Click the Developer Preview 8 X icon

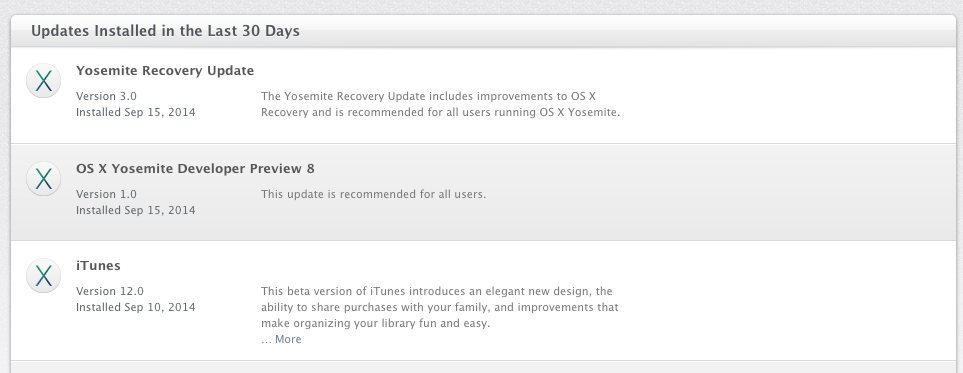(44, 178)
